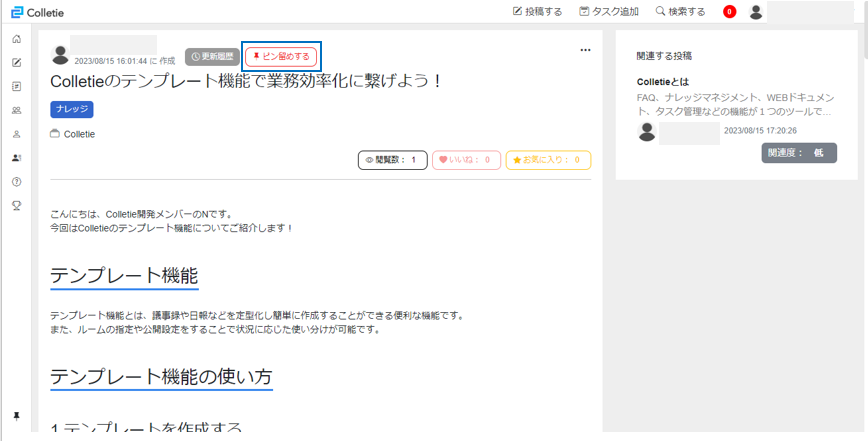Image resolution: width=868 pixels, height=441 pixels.
Task: Click the 2023/08/15 17:20:26 timestamp
Action: pos(760,131)
